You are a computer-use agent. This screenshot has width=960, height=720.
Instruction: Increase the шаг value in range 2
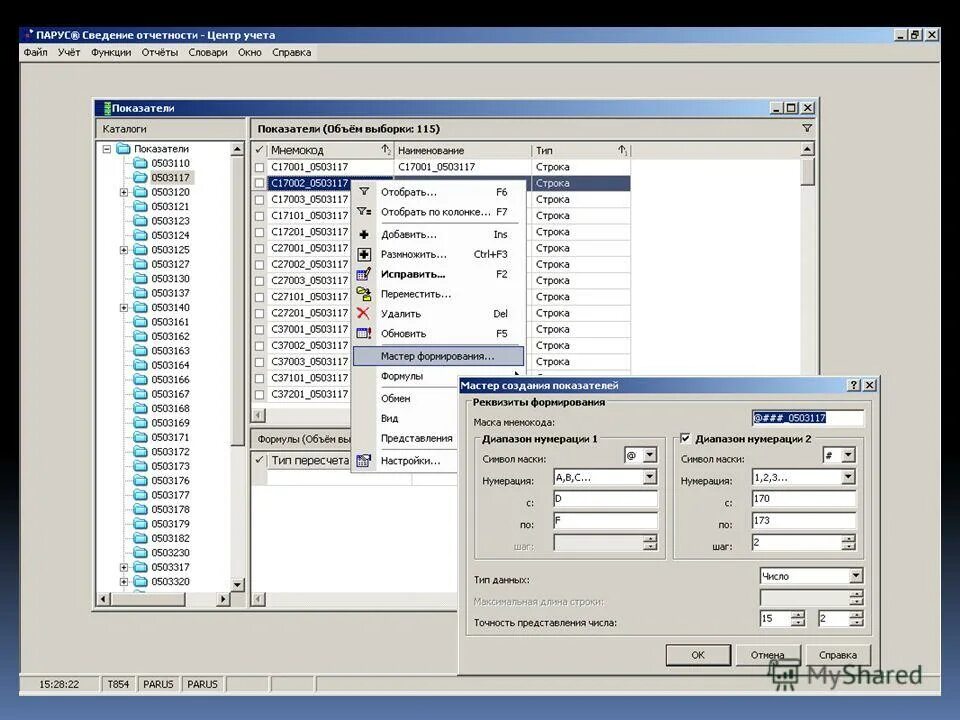pyautogui.click(x=848, y=538)
